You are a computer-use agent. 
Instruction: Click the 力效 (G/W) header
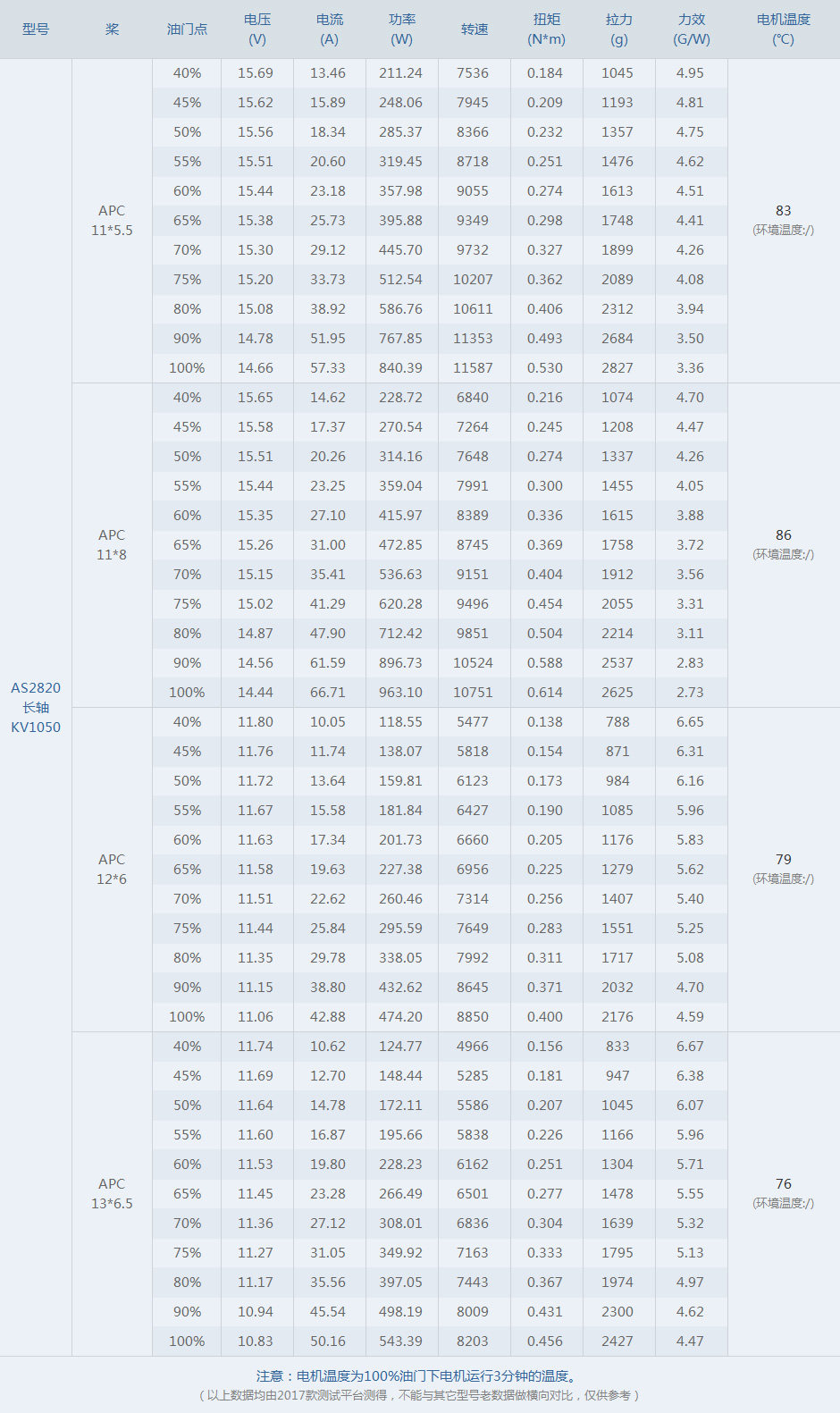[x=692, y=29]
